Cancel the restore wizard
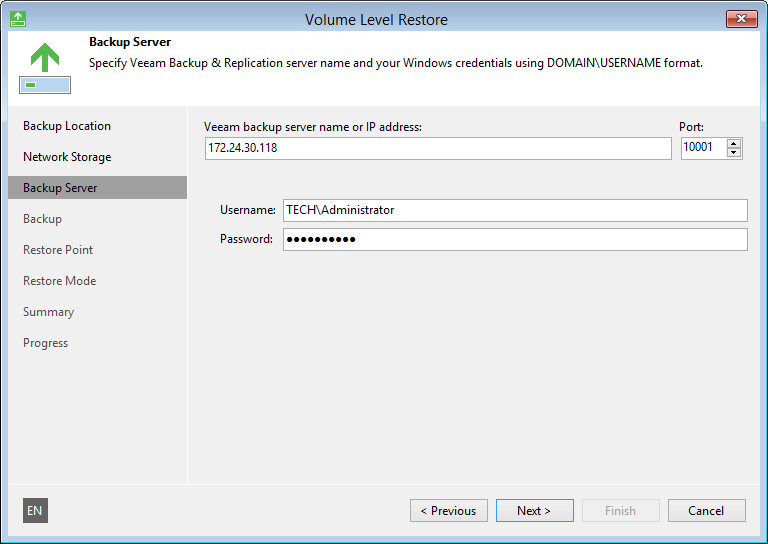The height and width of the screenshot is (544, 768). 707,511
